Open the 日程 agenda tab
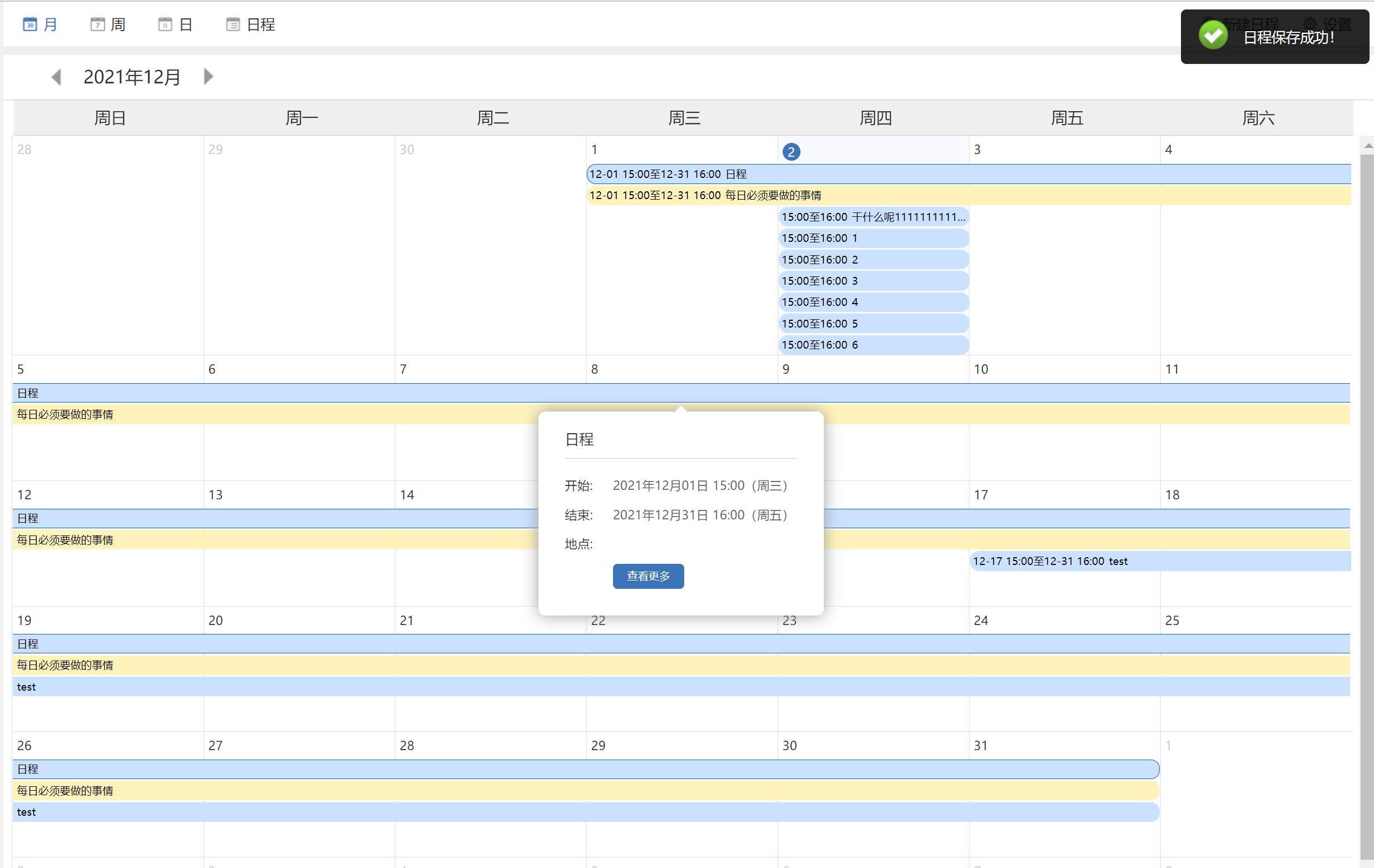 click(261, 24)
